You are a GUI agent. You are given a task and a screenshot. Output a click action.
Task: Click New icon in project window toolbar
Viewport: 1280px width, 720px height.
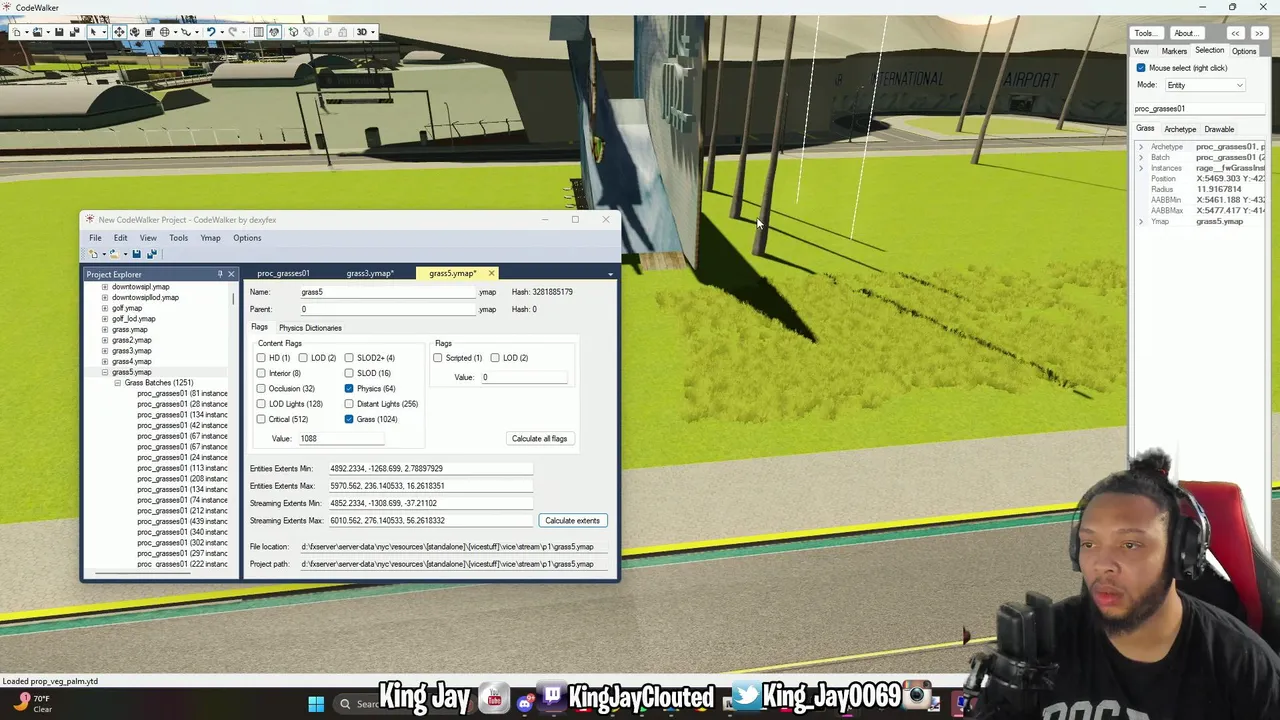(93, 254)
